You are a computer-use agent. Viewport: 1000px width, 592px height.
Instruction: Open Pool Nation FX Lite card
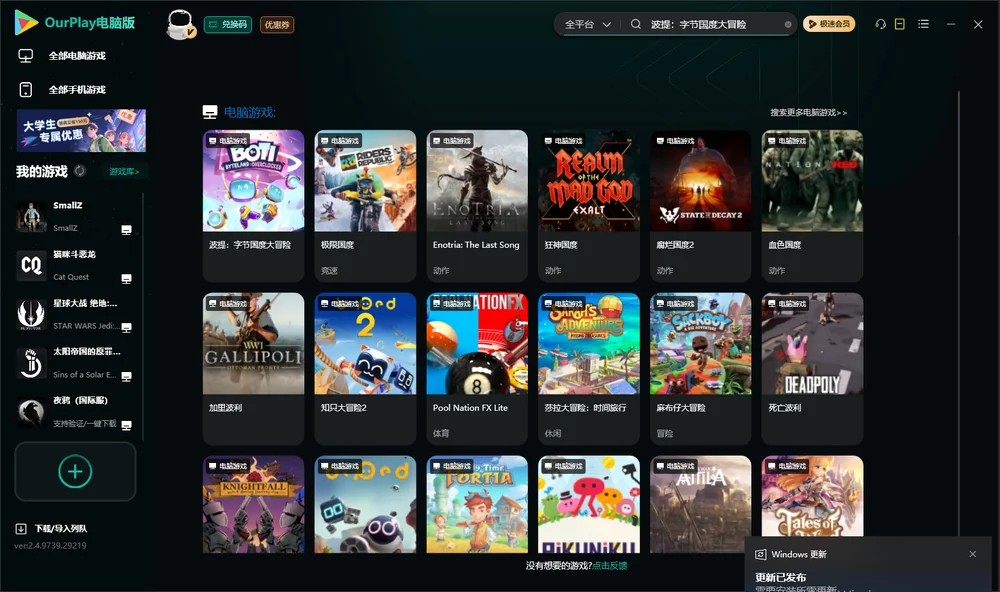coord(477,368)
